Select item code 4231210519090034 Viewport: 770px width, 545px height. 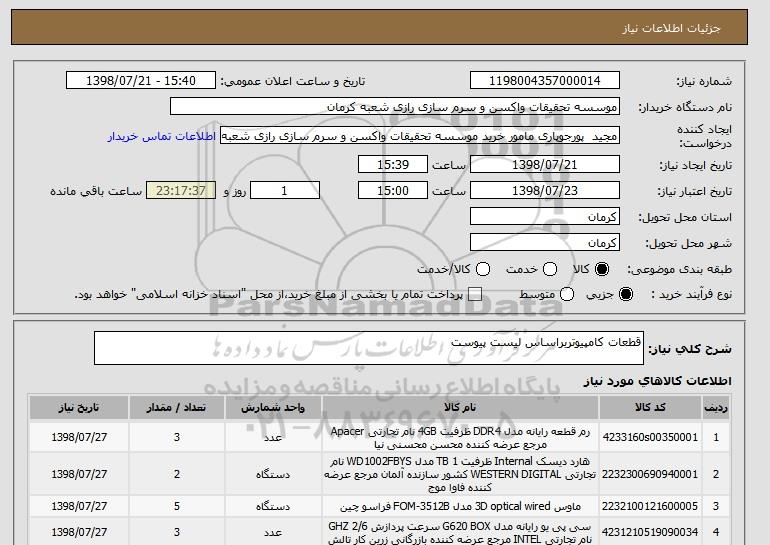[x=650, y=532]
